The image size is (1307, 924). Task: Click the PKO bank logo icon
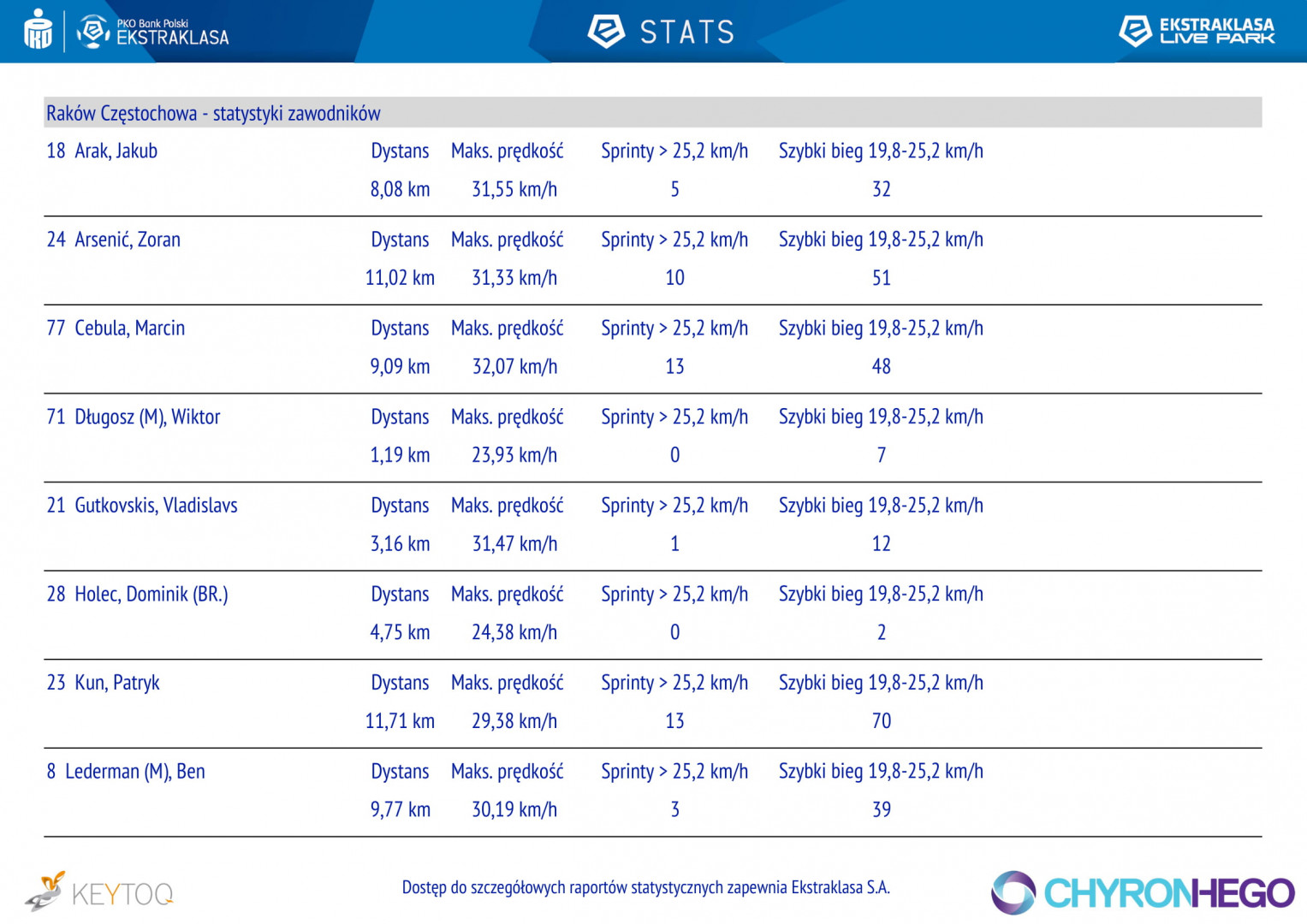pos(38,31)
